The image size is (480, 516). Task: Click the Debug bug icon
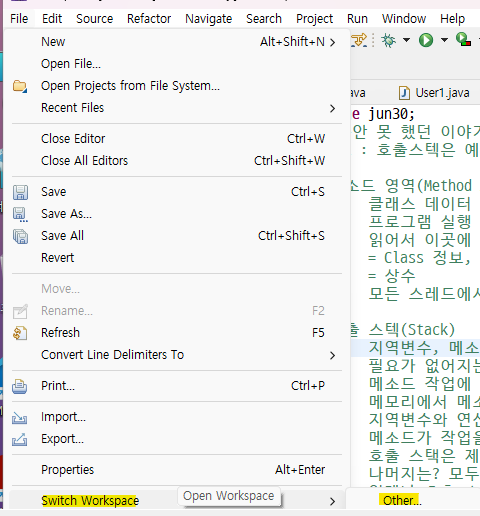pyautogui.click(x=388, y=40)
